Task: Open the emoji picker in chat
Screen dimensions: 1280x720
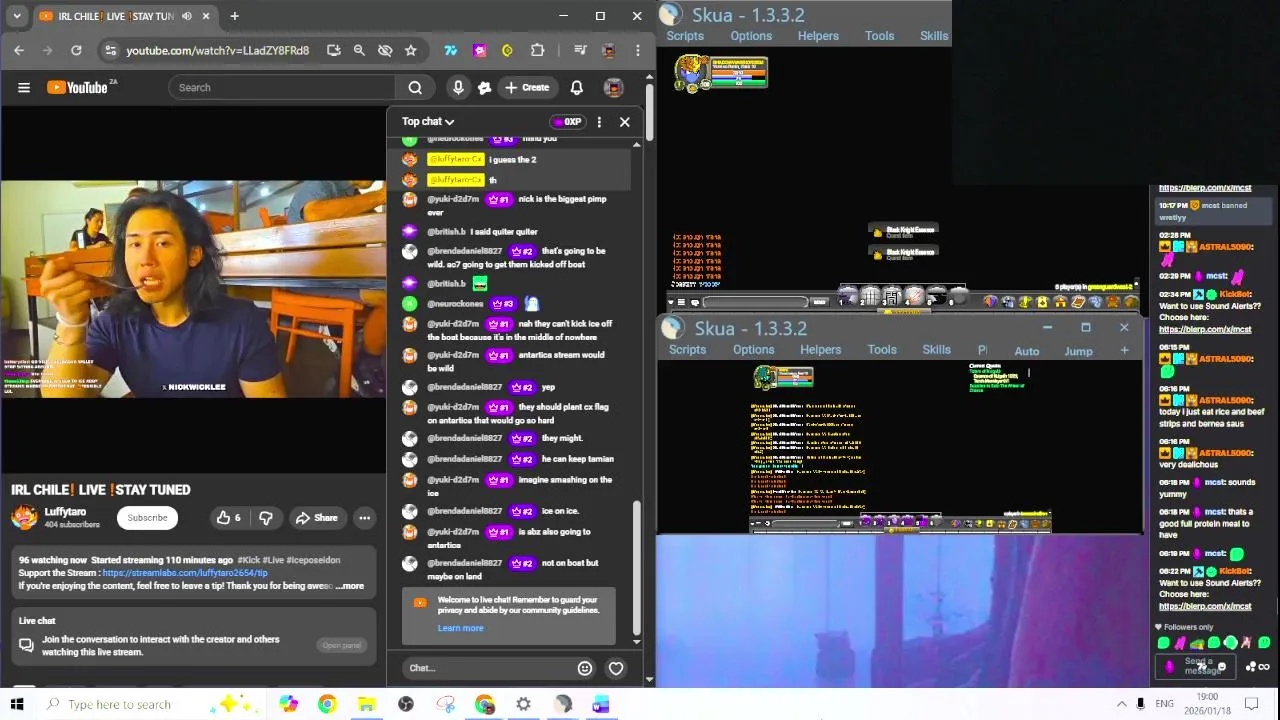Action: click(x=585, y=668)
